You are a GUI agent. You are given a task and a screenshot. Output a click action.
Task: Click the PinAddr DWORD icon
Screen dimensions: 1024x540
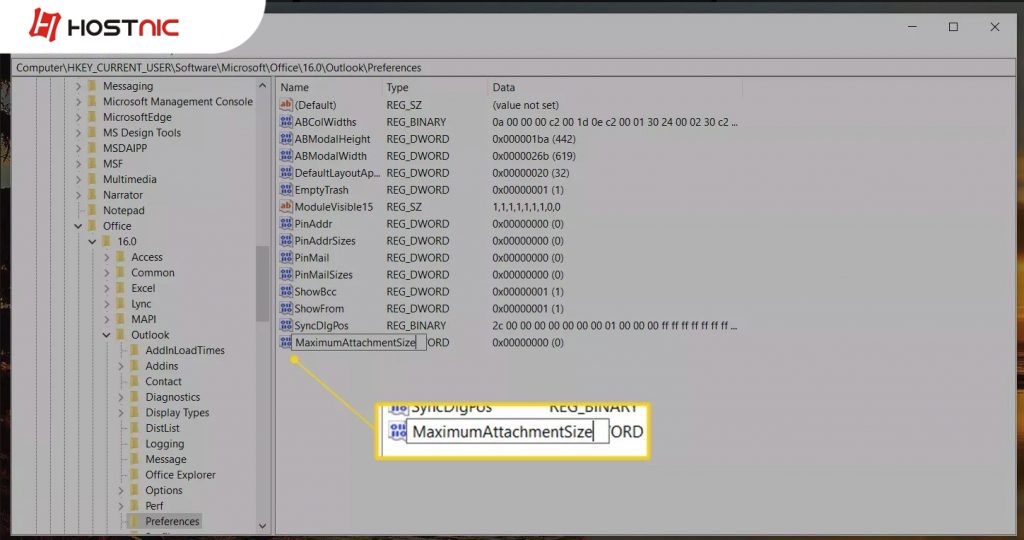[x=285, y=223]
